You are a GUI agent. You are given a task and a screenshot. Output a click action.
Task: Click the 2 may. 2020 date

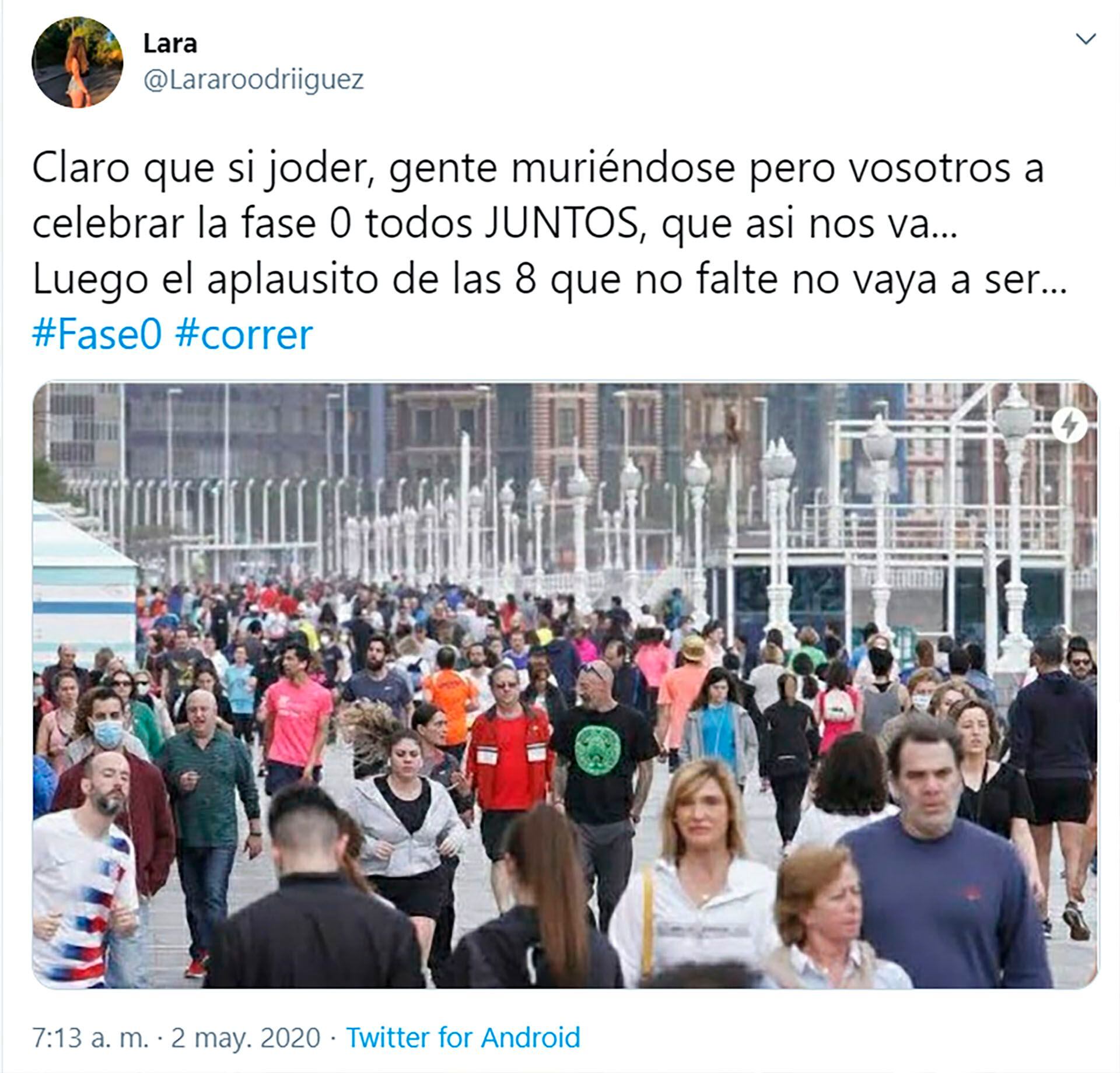(246, 1038)
